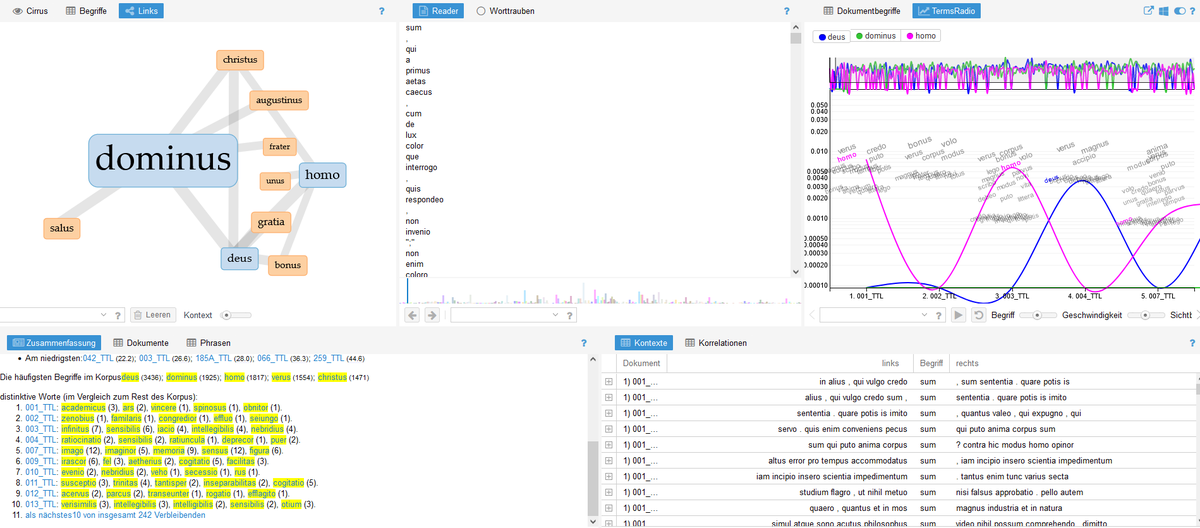Show next 10 of 242 remaining documents

116,514
